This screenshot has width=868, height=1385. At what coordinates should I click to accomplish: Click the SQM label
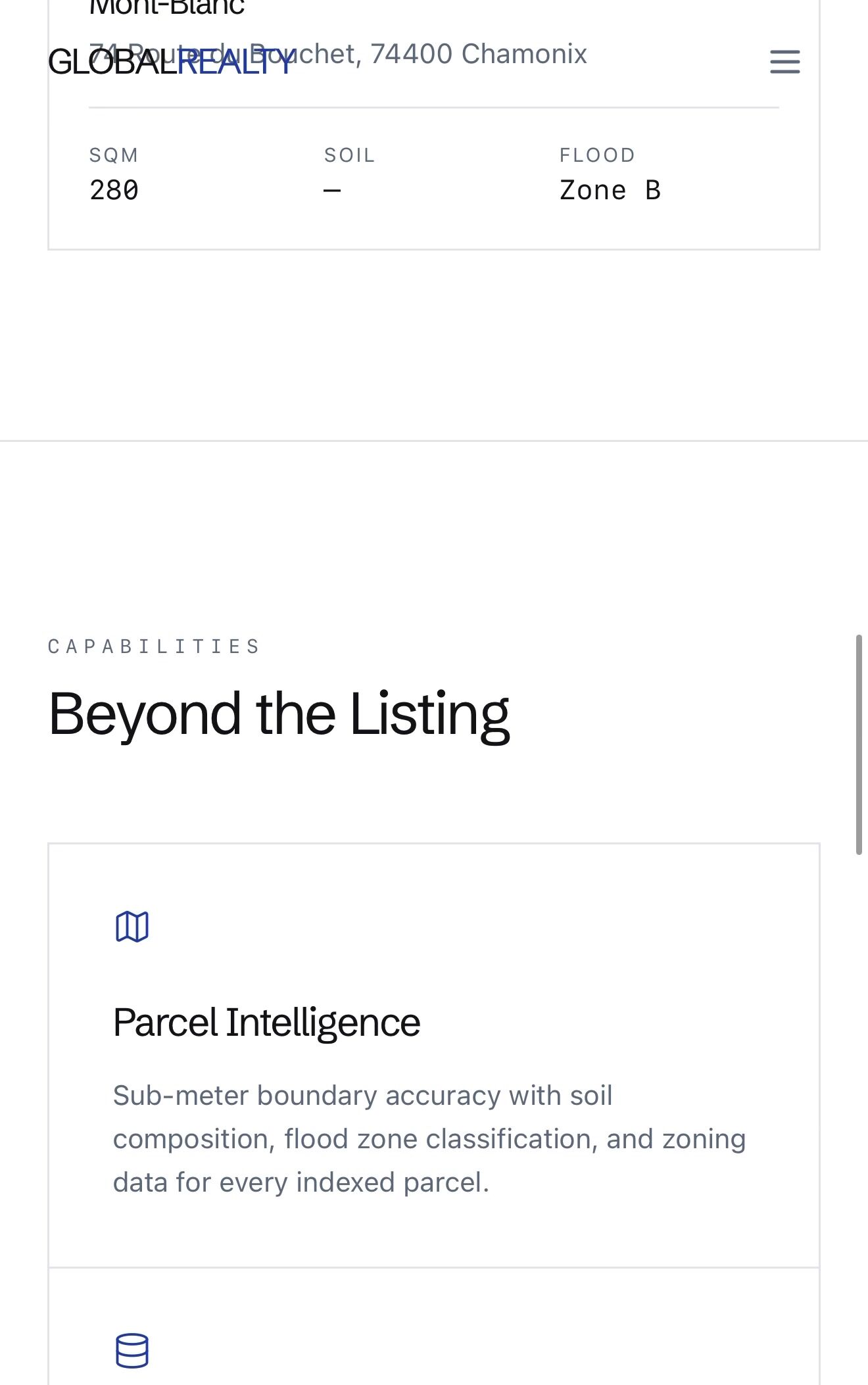[x=114, y=155]
